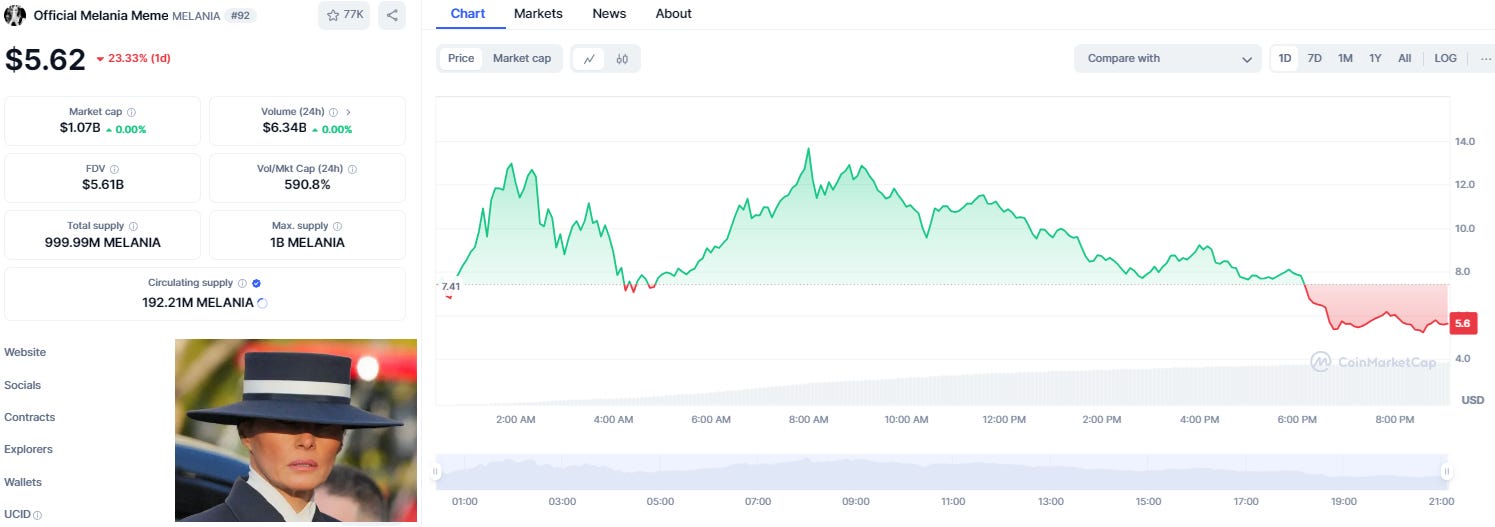This screenshot has height=527, width=1495.
Task: Switch chart range to 1Y
Action: (x=1375, y=58)
